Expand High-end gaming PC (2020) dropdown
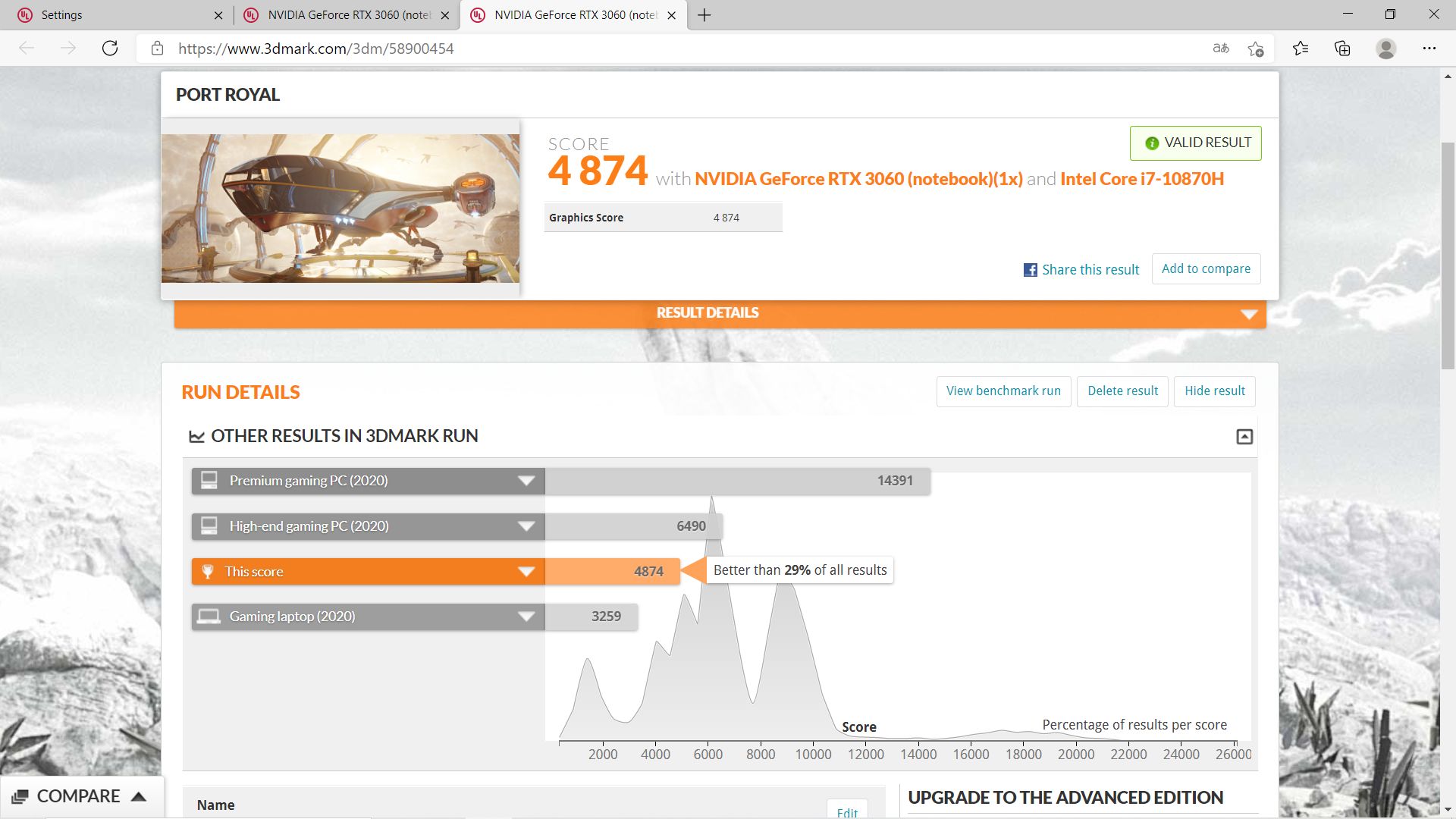 coord(526,526)
